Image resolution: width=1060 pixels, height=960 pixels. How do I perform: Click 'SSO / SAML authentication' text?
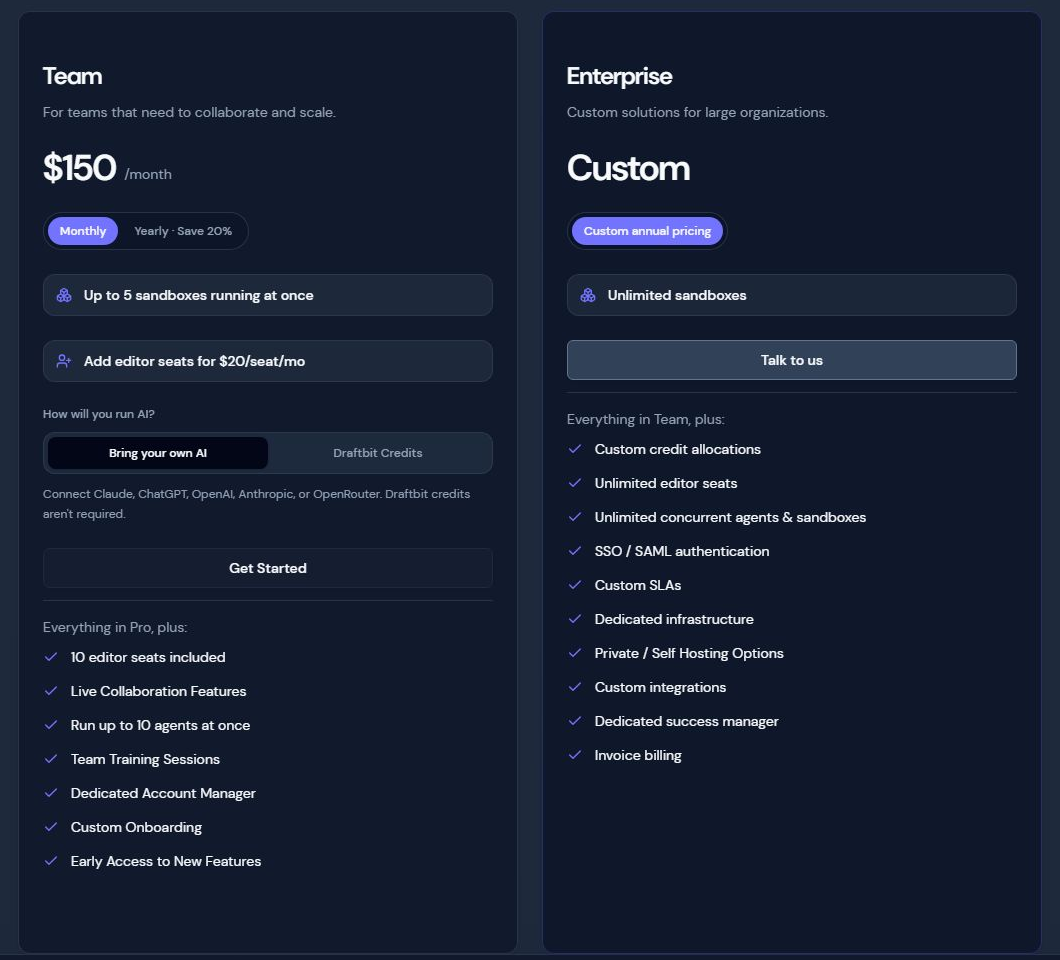coord(681,551)
